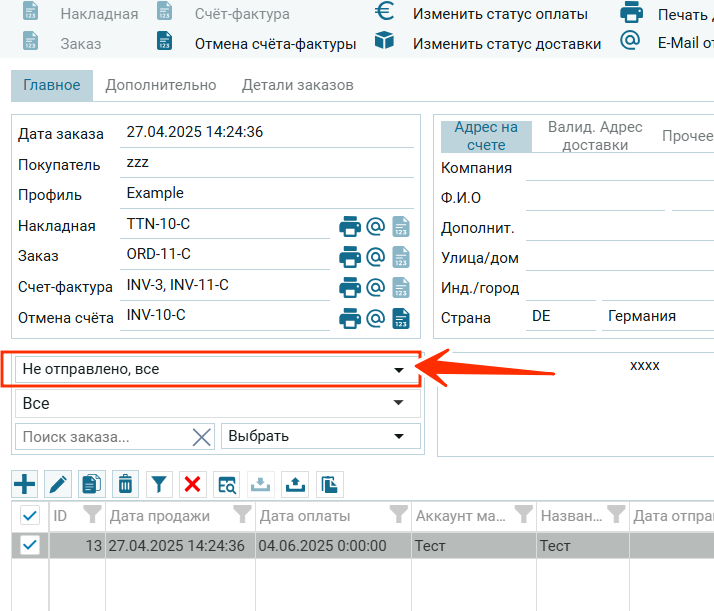Email the Заказ ORD-11-C document
The height and width of the screenshot is (611, 714).
pyautogui.click(x=376, y=257)
